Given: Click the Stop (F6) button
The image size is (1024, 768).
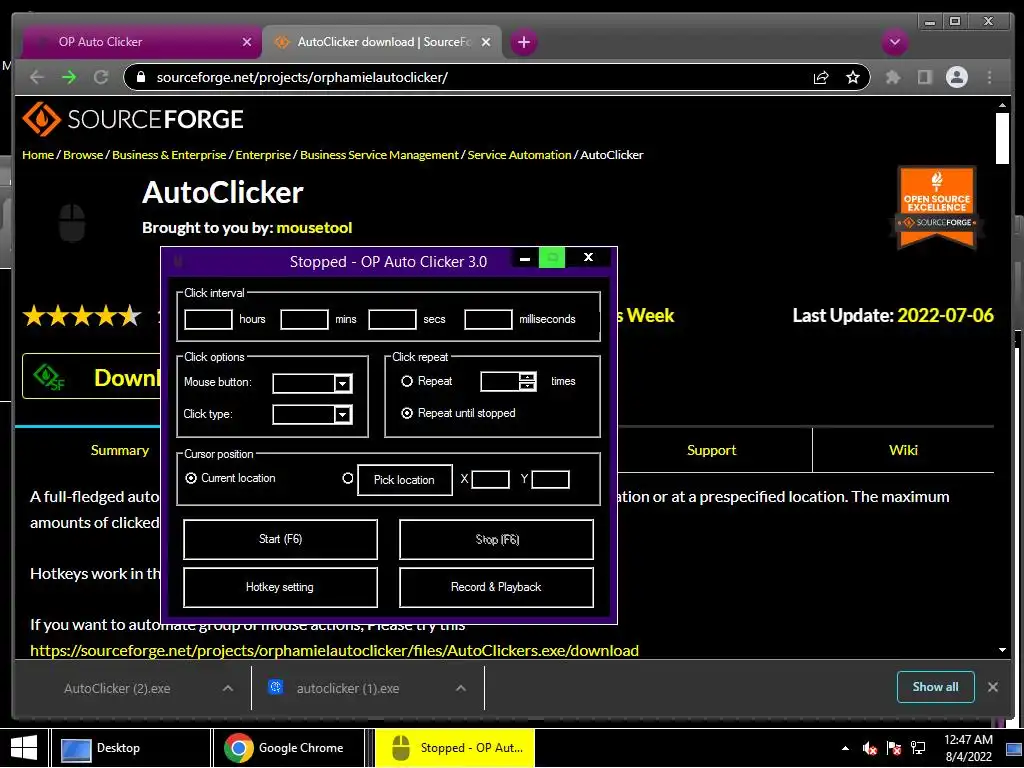Looking at the screenshot, I should click(496, 539).
